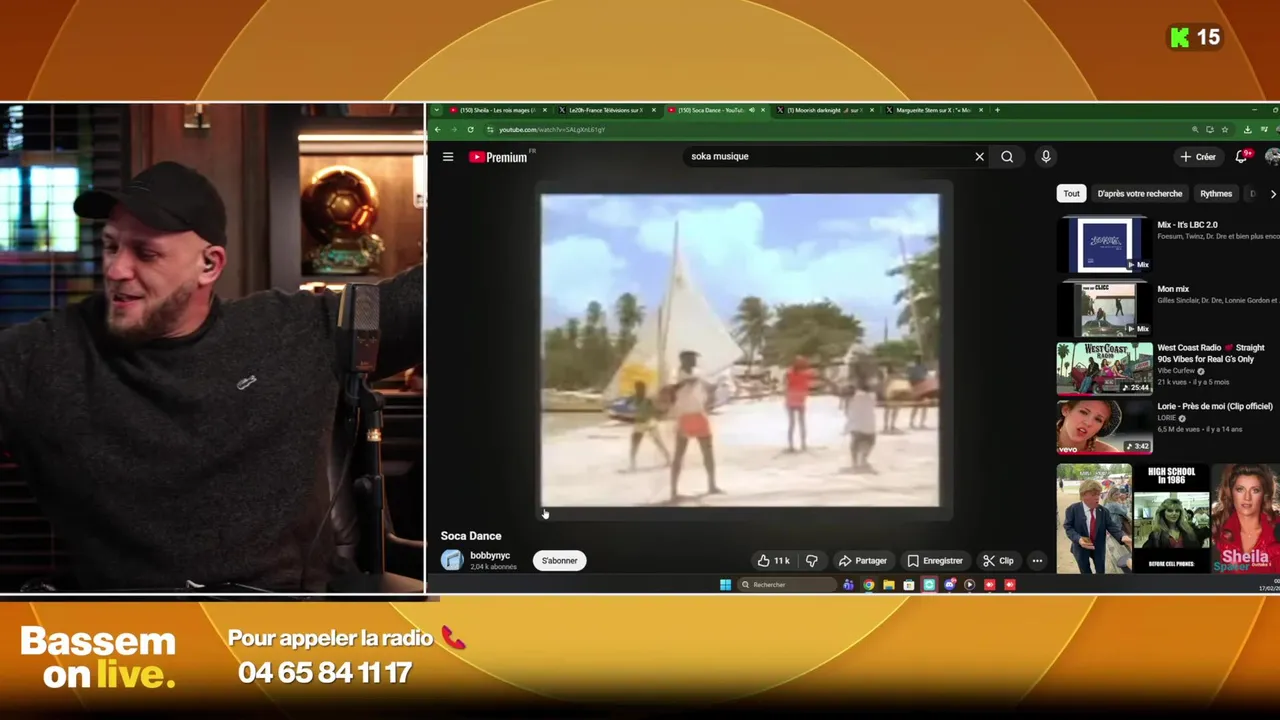Open the Mon mix playlist thumbnail
This screenshot has height=720, width=1280.
(1104, 308)
